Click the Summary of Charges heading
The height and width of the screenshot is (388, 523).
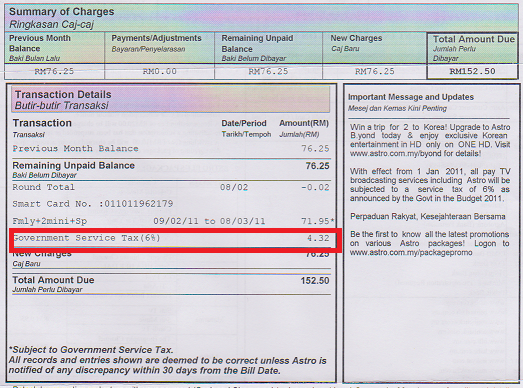(x=62, y=12)
